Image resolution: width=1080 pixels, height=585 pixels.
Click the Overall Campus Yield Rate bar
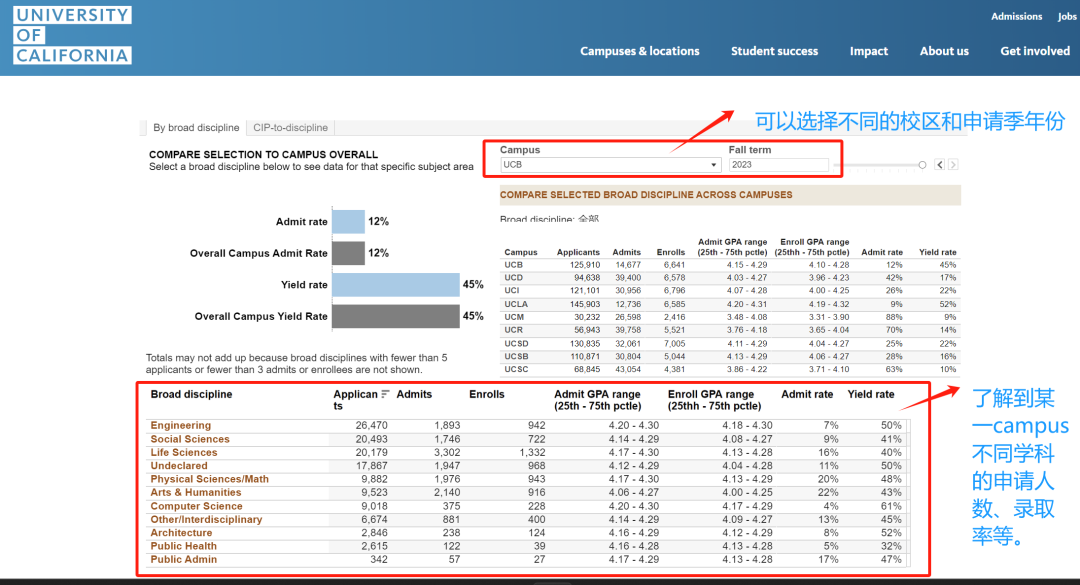[395, 317]
